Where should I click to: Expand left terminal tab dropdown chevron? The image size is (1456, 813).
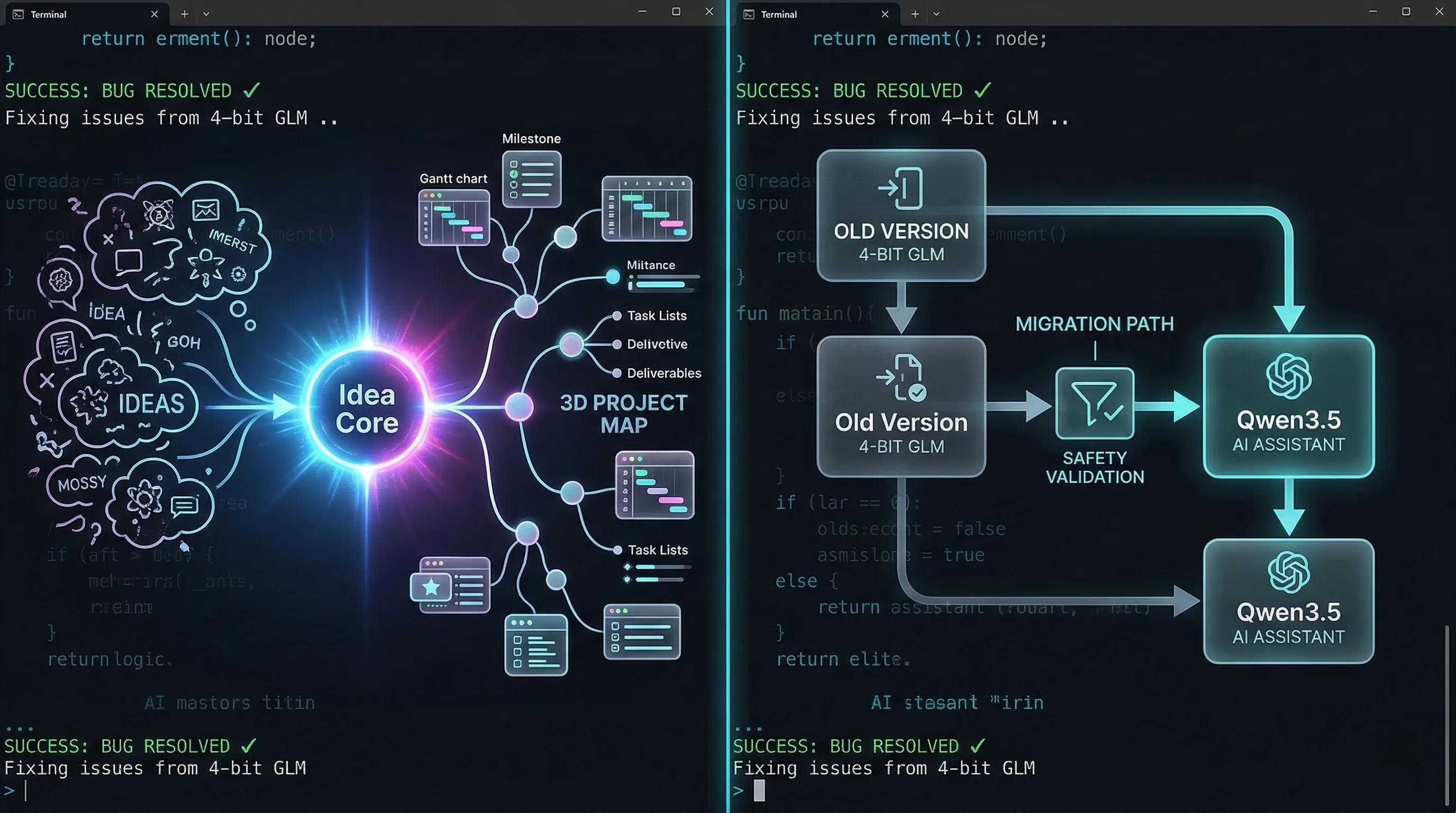point(206,14)
